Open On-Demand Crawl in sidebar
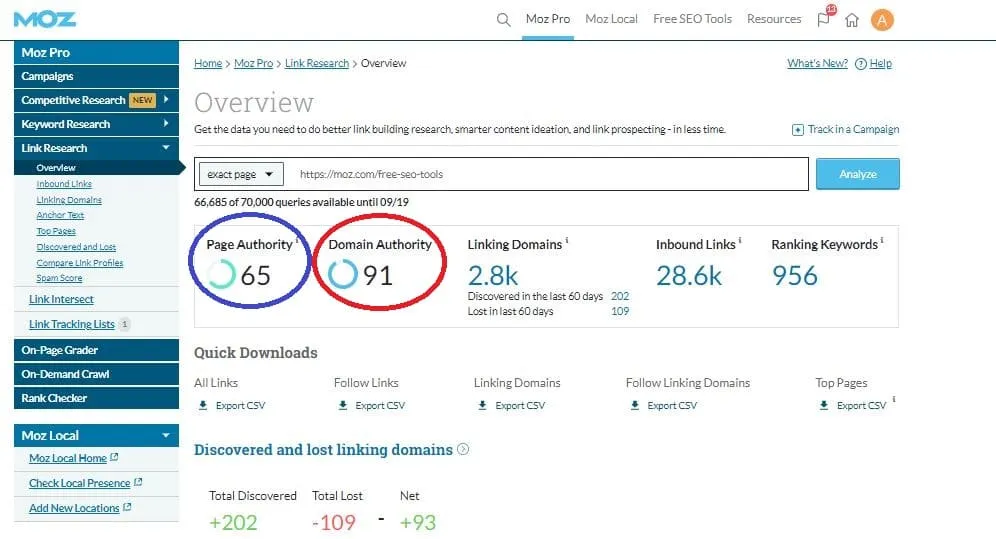This screenshot has width=996, height=539. [x=96, y=374]
